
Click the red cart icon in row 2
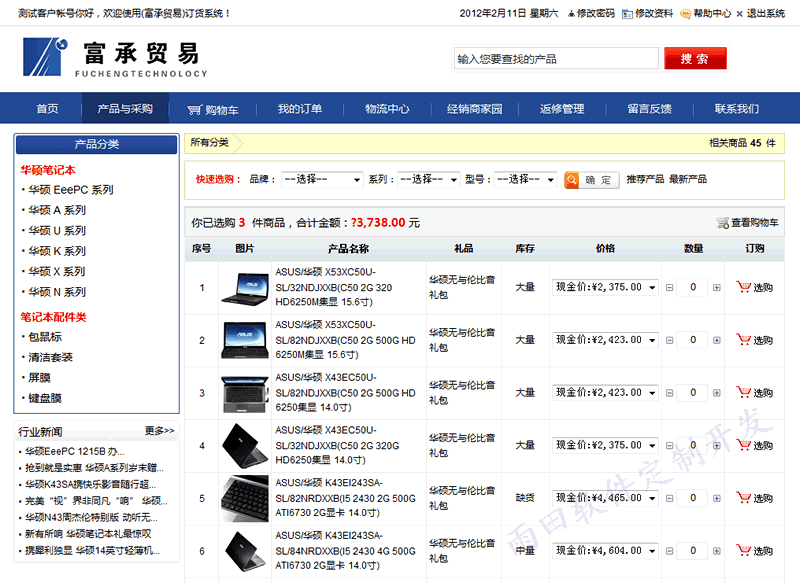[x=743, y=340]
